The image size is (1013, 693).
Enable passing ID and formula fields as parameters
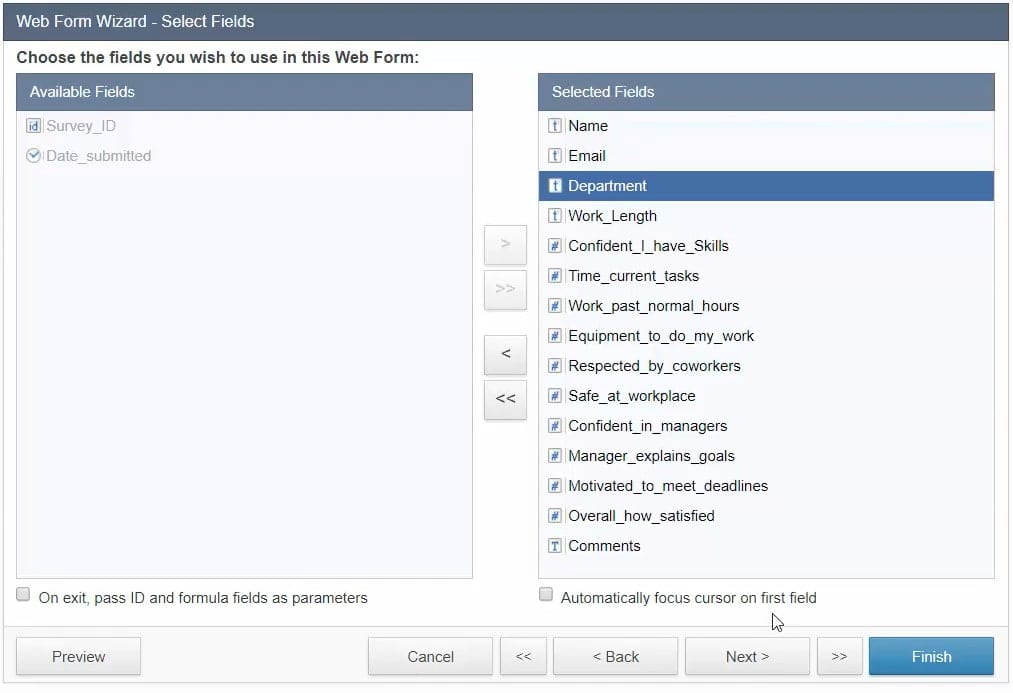click(x=23, y=595)
